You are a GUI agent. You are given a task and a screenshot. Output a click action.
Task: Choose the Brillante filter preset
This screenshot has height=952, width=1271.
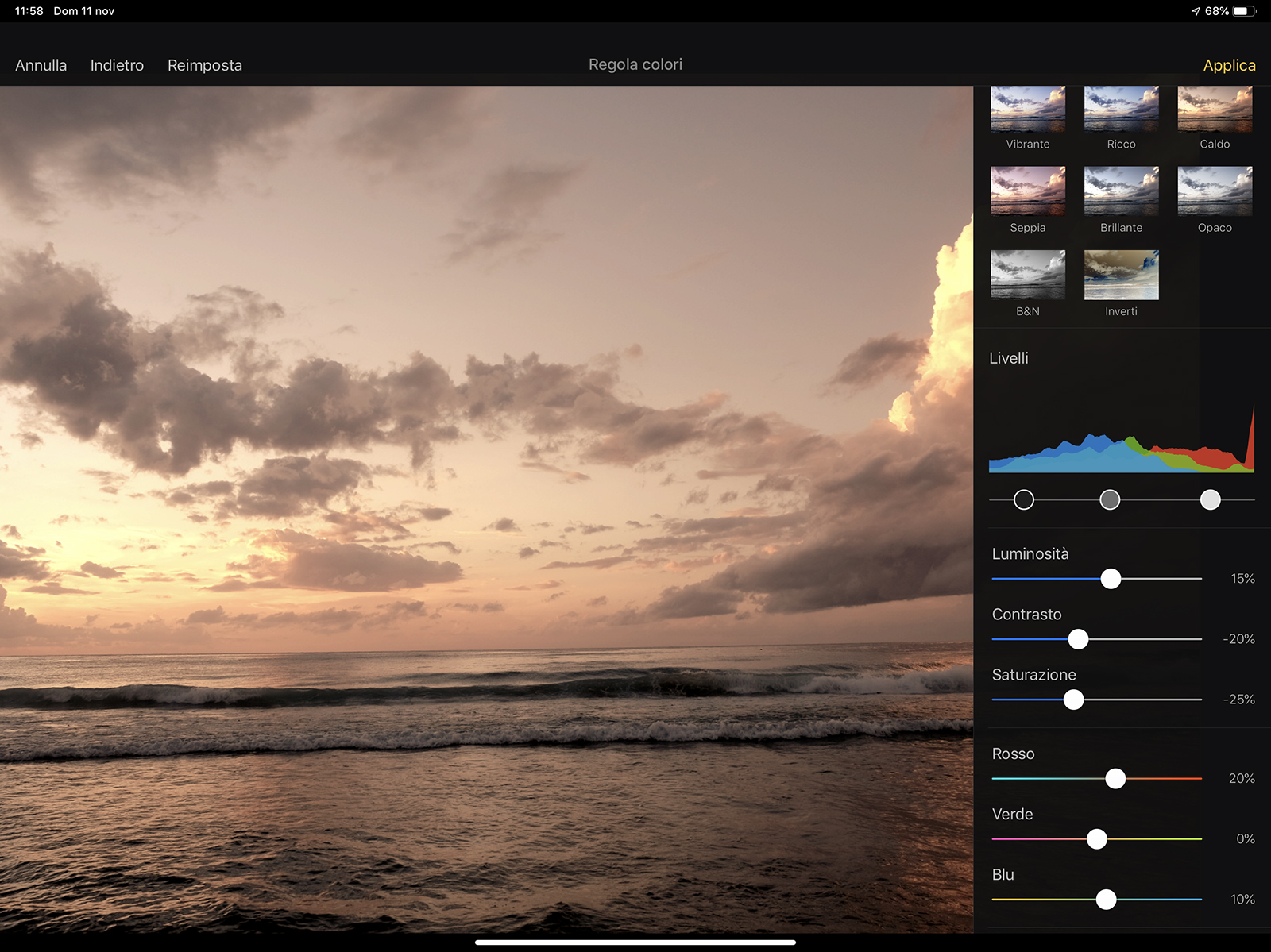pyautogui.click(x=1121, y=191)
